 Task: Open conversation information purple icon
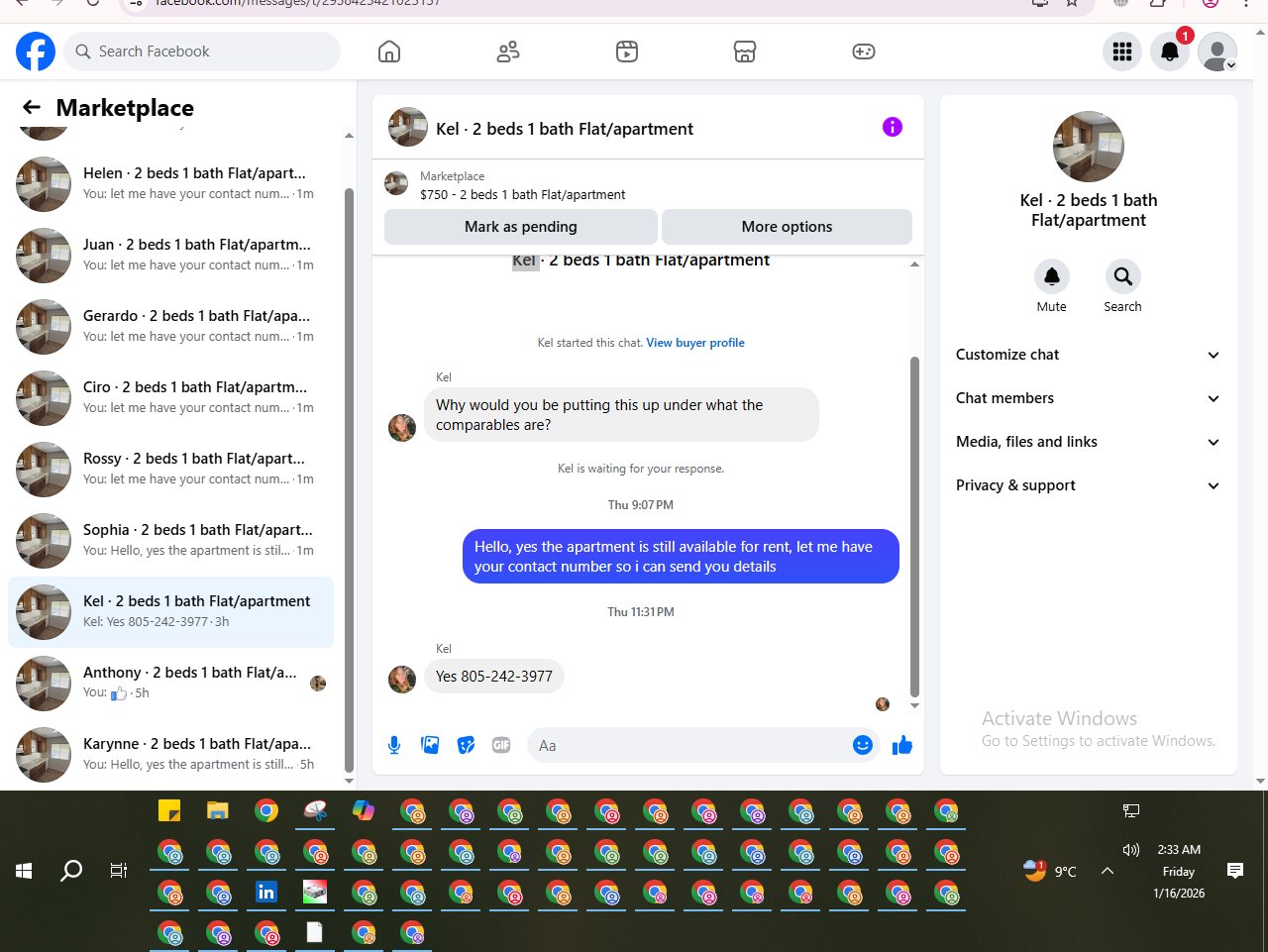tap(893, 127)
